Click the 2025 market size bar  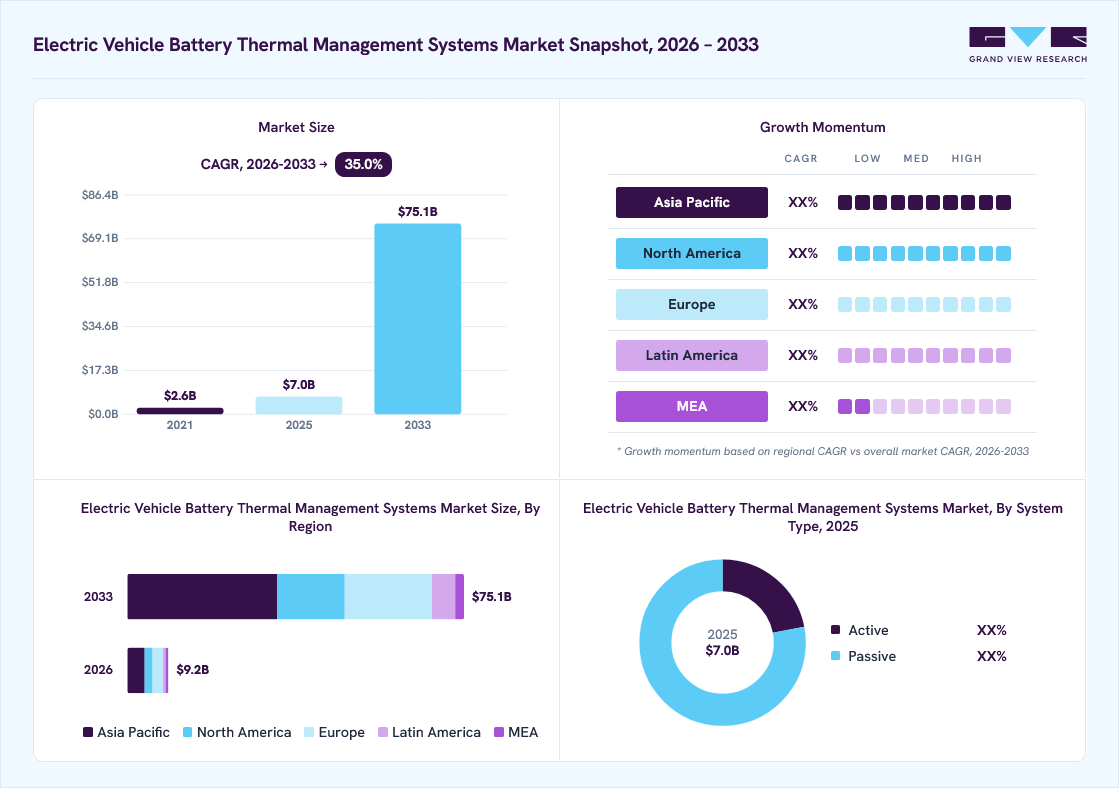299,405
